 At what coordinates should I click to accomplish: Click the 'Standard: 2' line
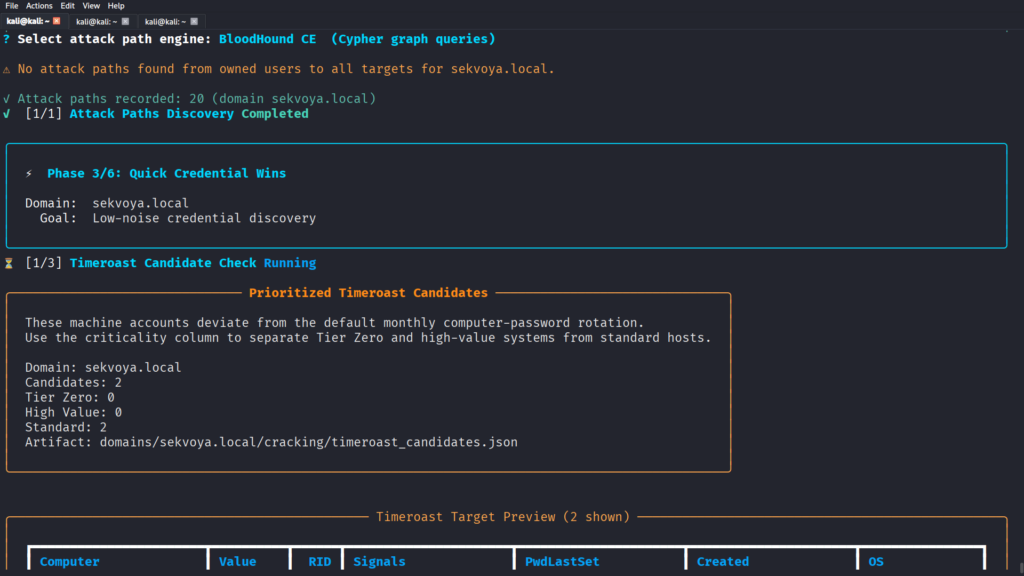(x=66, y=427)
